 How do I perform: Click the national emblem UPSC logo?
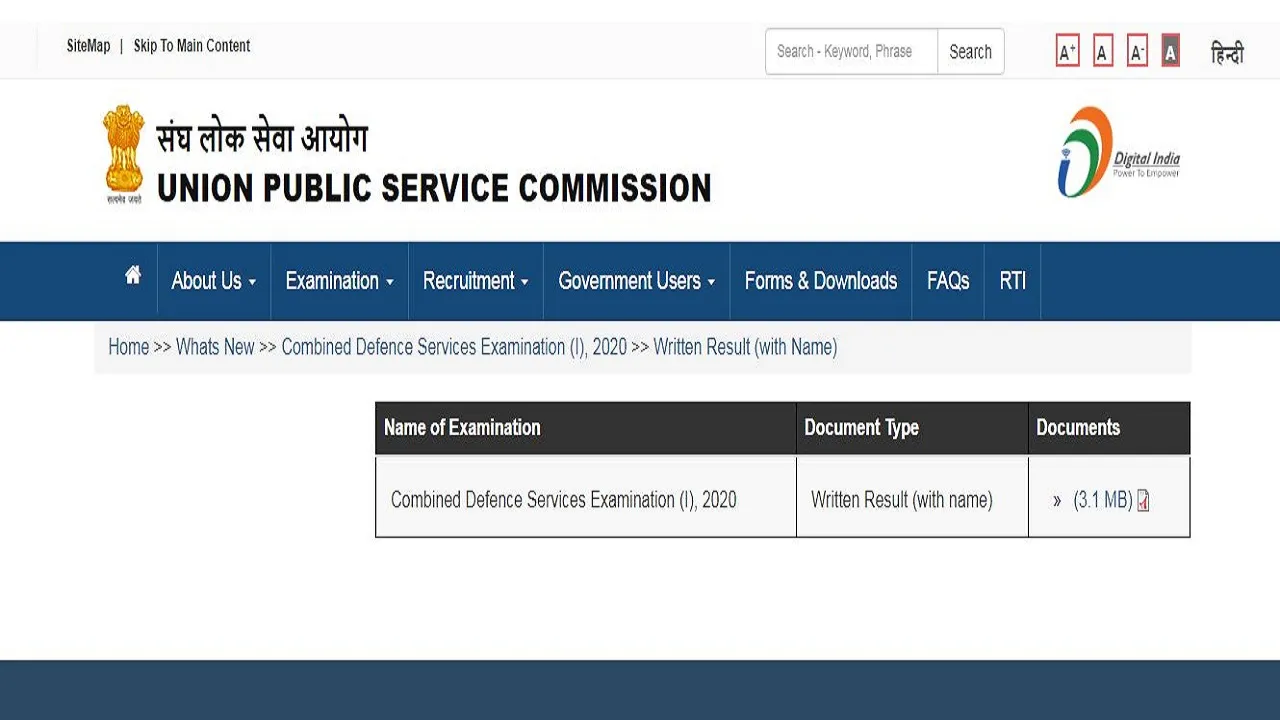tap(124, 155)
